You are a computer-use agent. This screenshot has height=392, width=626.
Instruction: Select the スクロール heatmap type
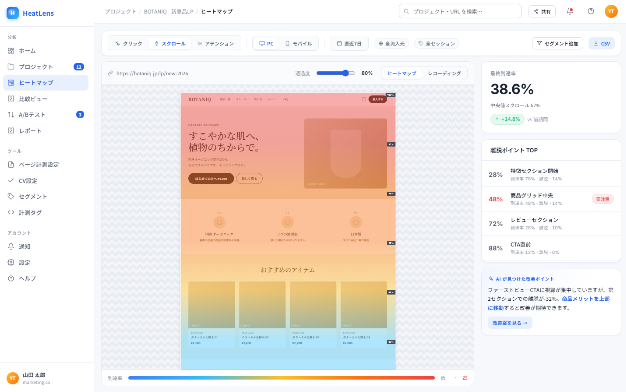point(170,44)
